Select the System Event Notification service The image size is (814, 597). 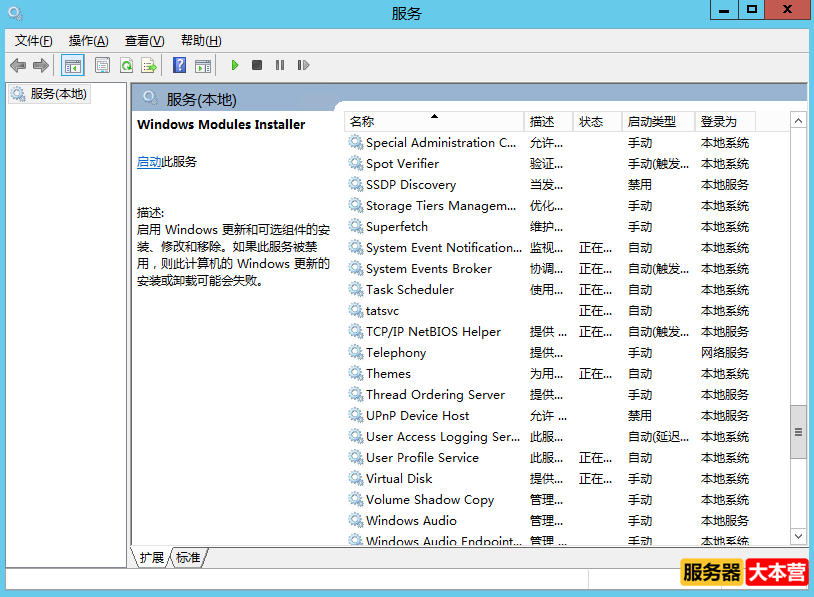(549, 248)
